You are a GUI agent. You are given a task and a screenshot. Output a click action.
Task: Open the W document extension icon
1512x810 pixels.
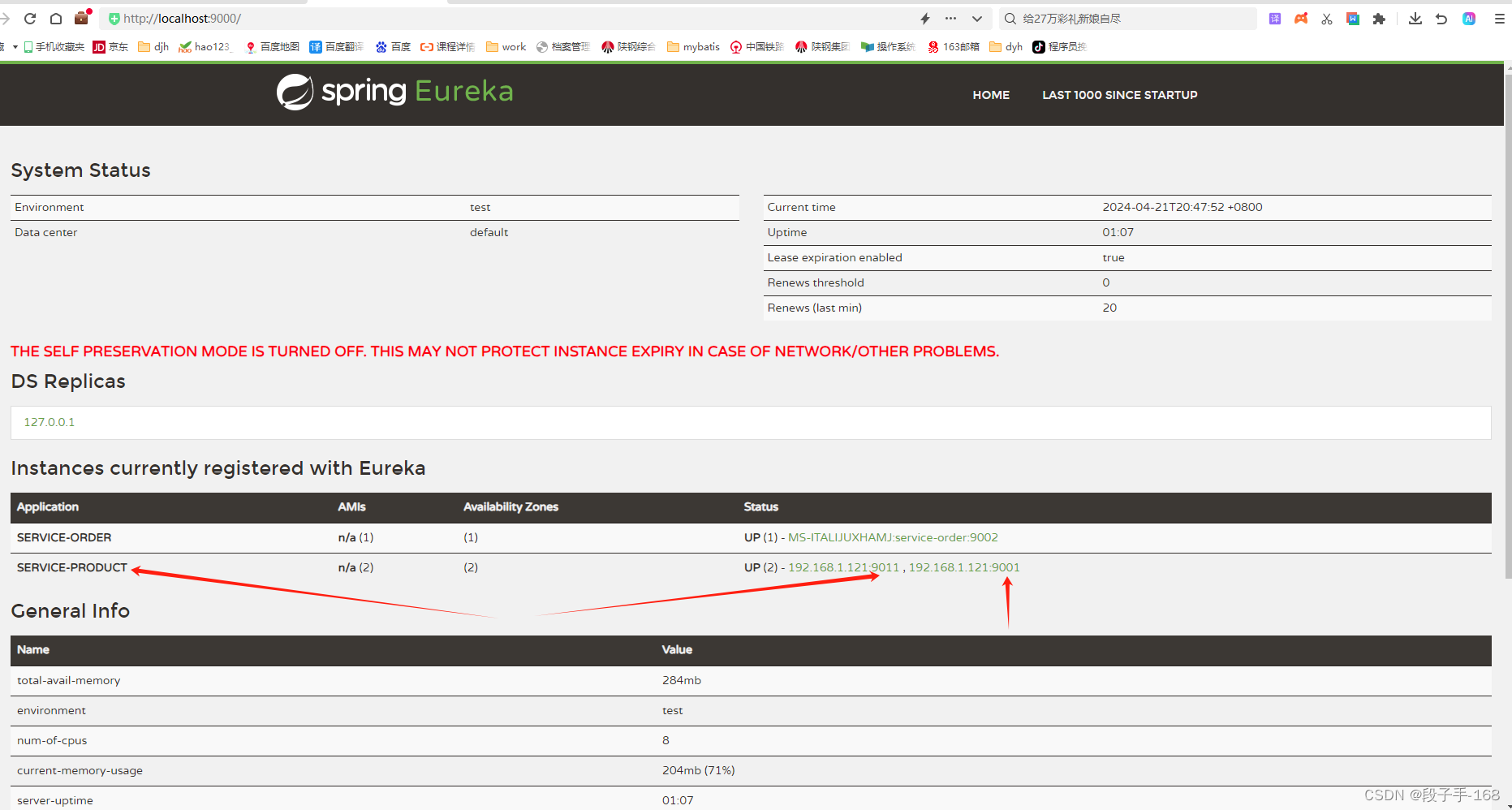click(x=1353, y=19)
